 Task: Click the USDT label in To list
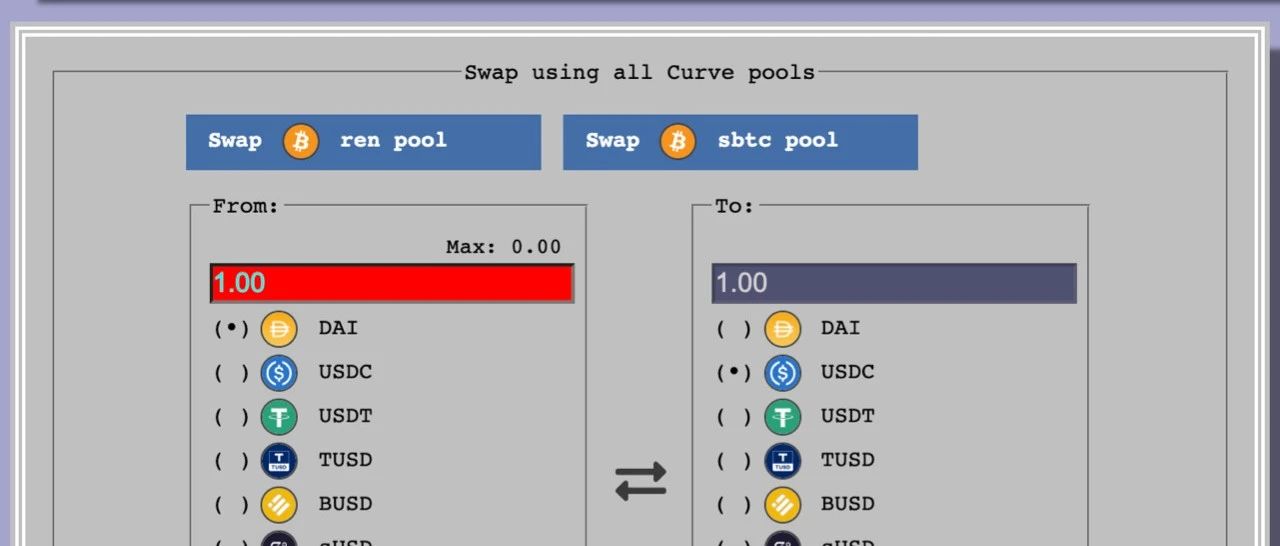[x=848, y=416]
